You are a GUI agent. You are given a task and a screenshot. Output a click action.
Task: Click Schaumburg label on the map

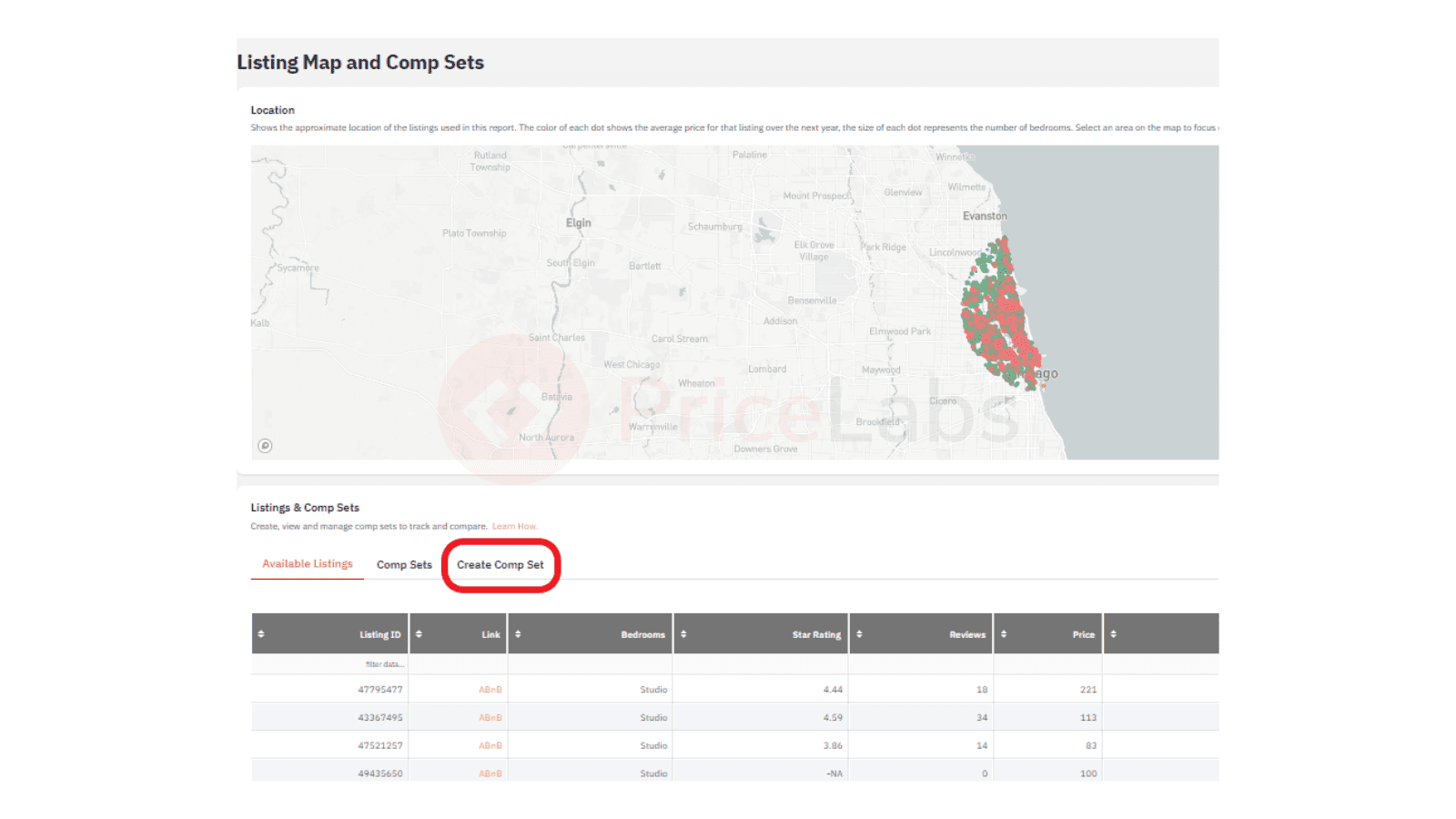point(715,227)
